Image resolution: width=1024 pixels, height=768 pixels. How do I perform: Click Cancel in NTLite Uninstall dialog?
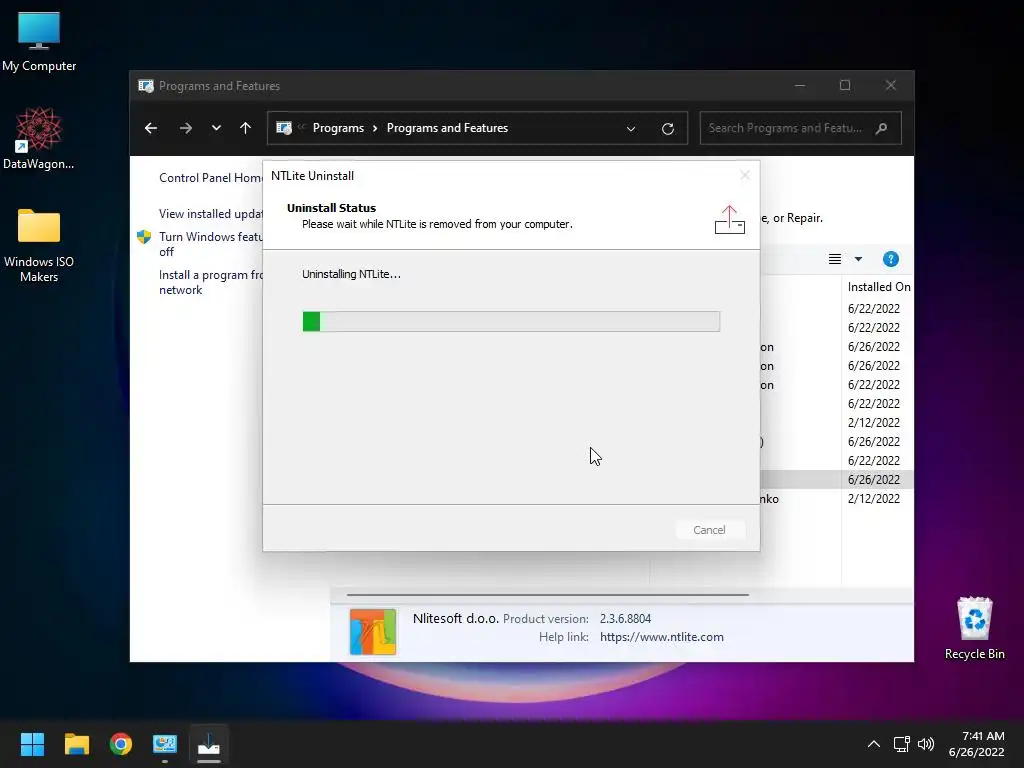709,530
